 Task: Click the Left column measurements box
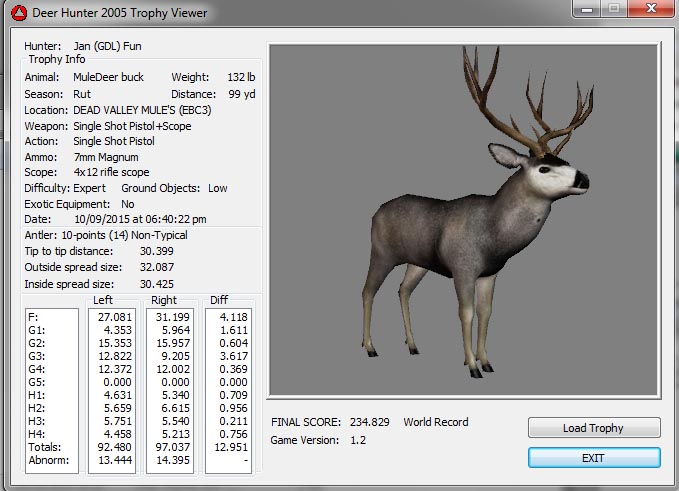coord(110,390)
